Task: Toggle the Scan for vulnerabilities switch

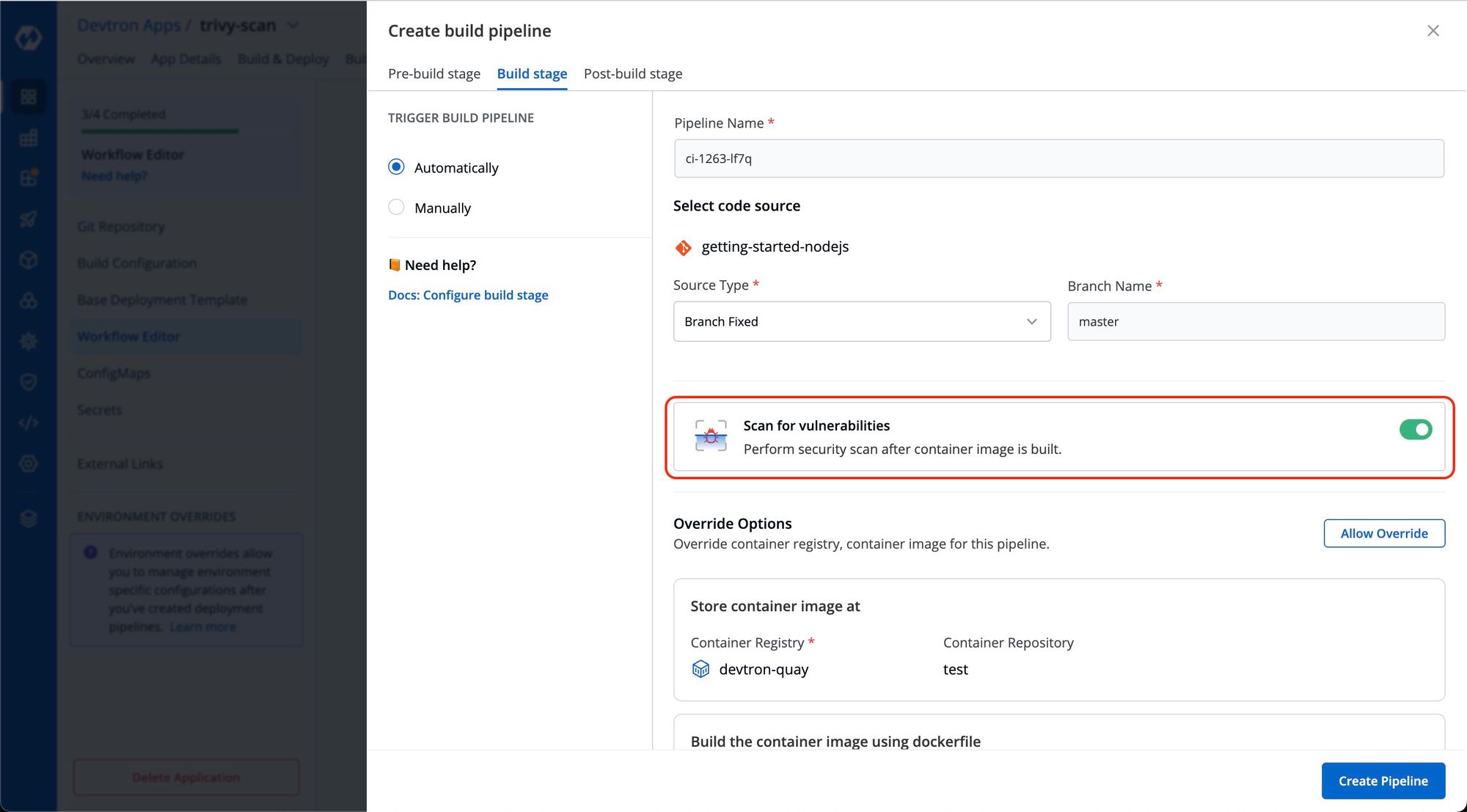Action: [1415, 430]
